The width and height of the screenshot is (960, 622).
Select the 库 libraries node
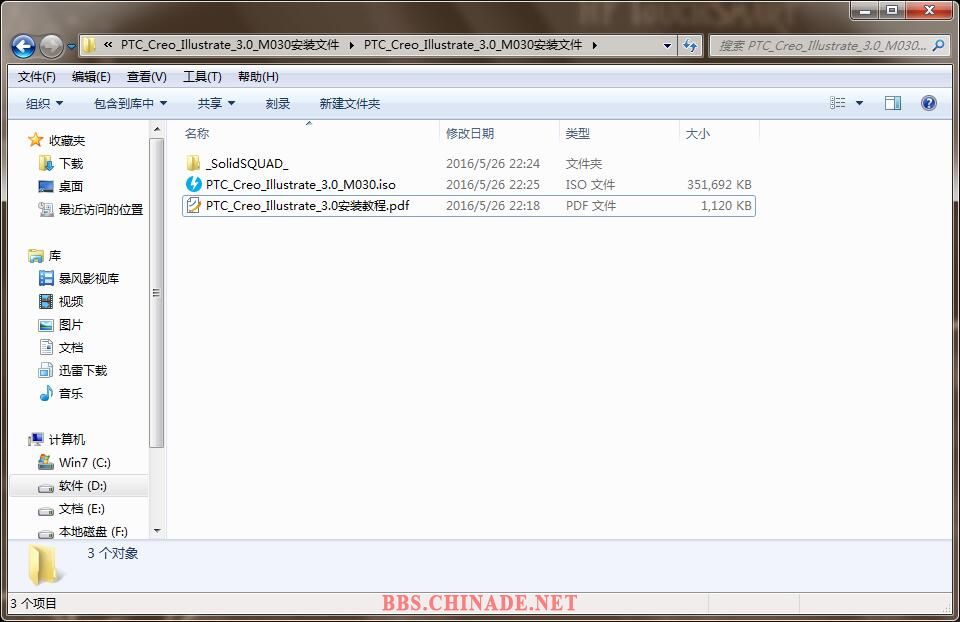coord(55,255)
